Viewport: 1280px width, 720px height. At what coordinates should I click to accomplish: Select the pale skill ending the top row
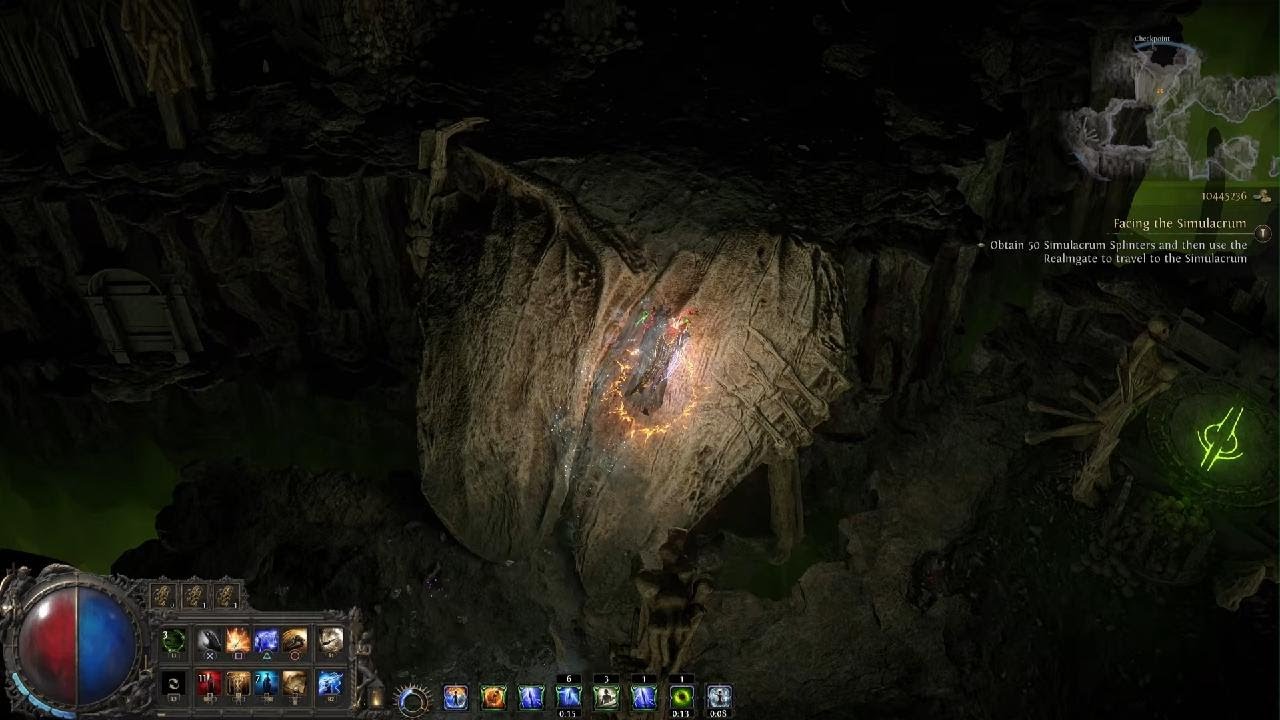click(330, 640)
